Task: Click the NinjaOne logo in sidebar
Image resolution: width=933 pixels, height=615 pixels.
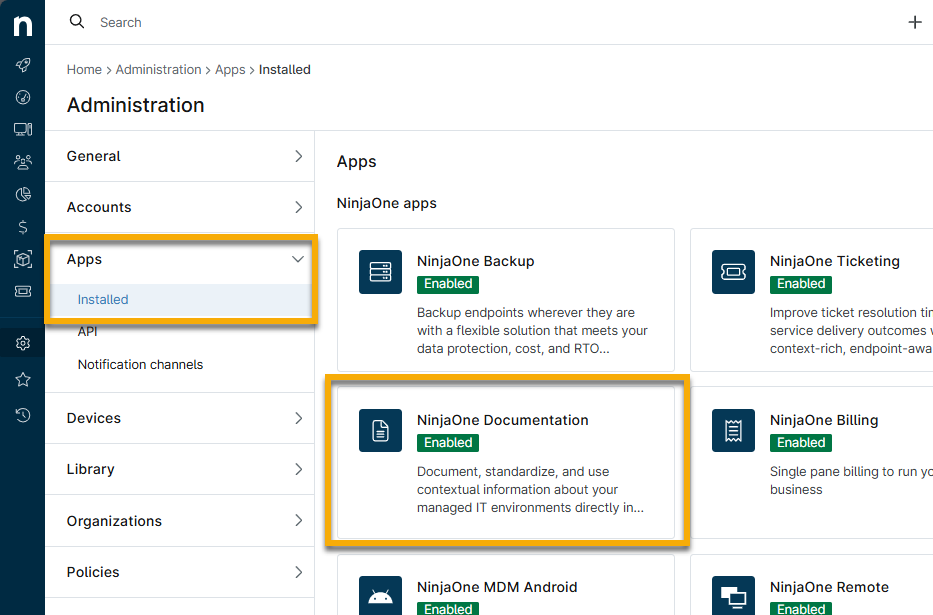Action: tap(23, 26)
